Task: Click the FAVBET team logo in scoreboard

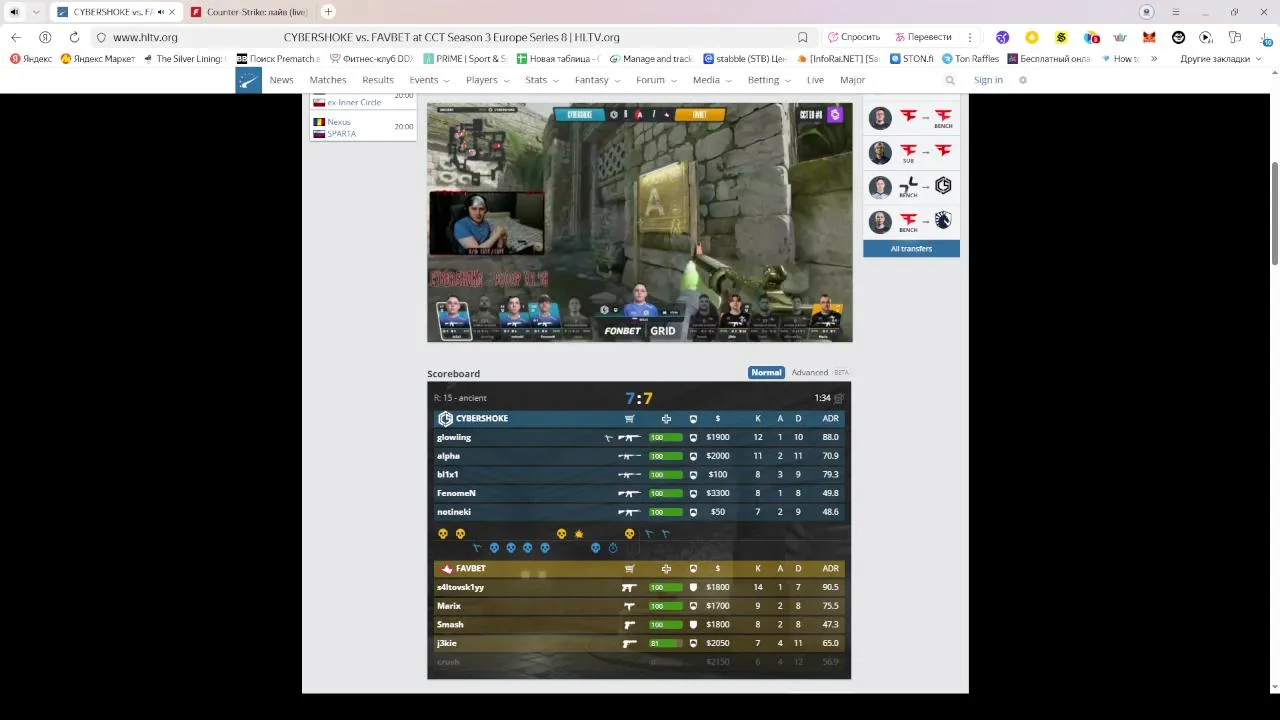Action: (446, 569)
